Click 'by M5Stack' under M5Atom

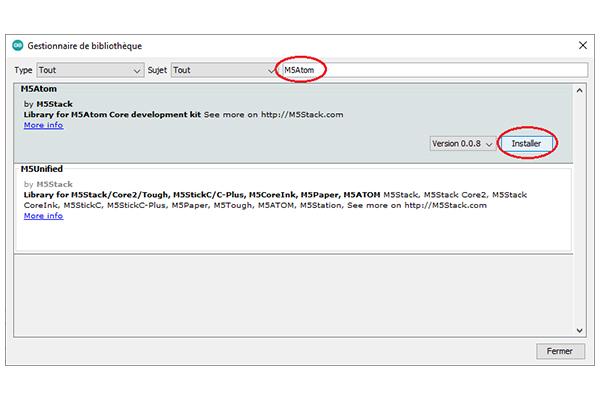click(48, 104)
